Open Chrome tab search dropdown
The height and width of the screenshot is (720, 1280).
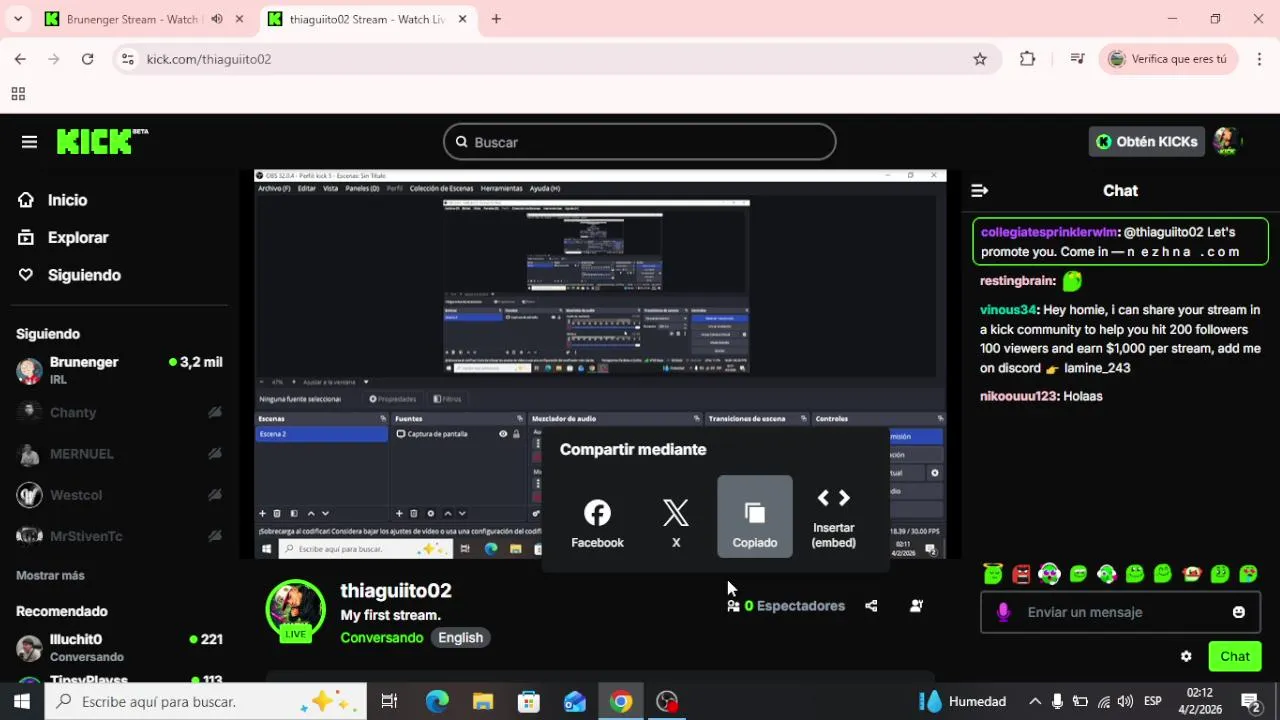18,19
